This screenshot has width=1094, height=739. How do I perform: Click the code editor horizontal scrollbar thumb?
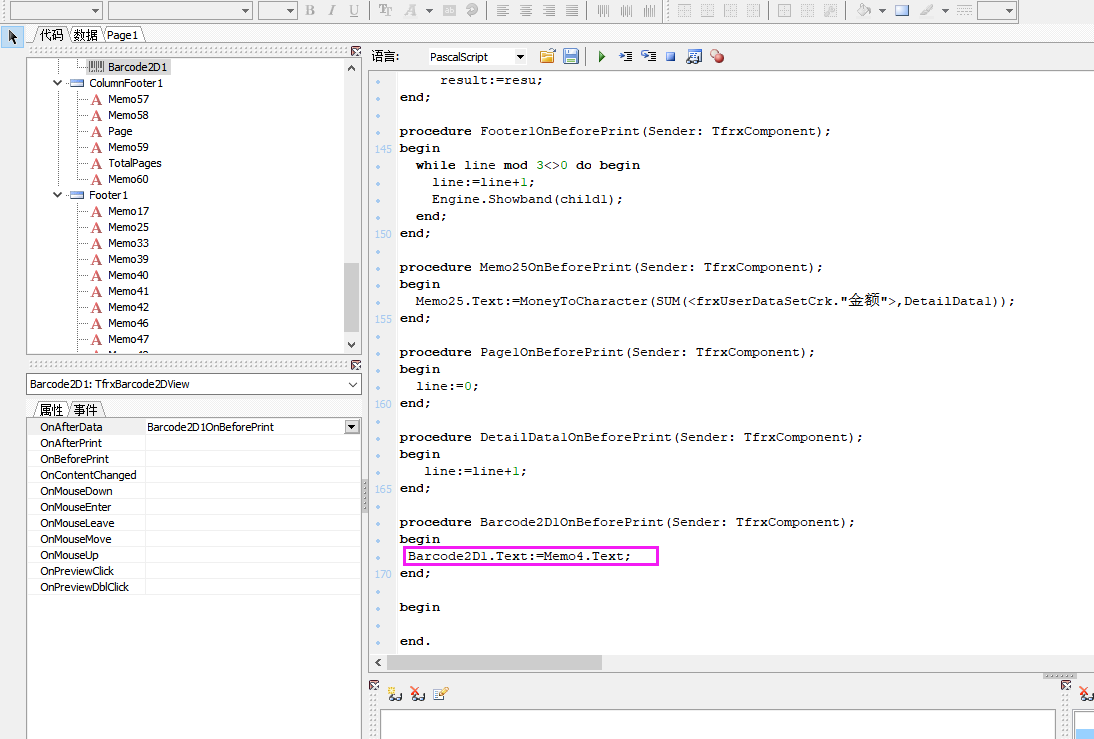pyautogui.click(x=494, y=662)
